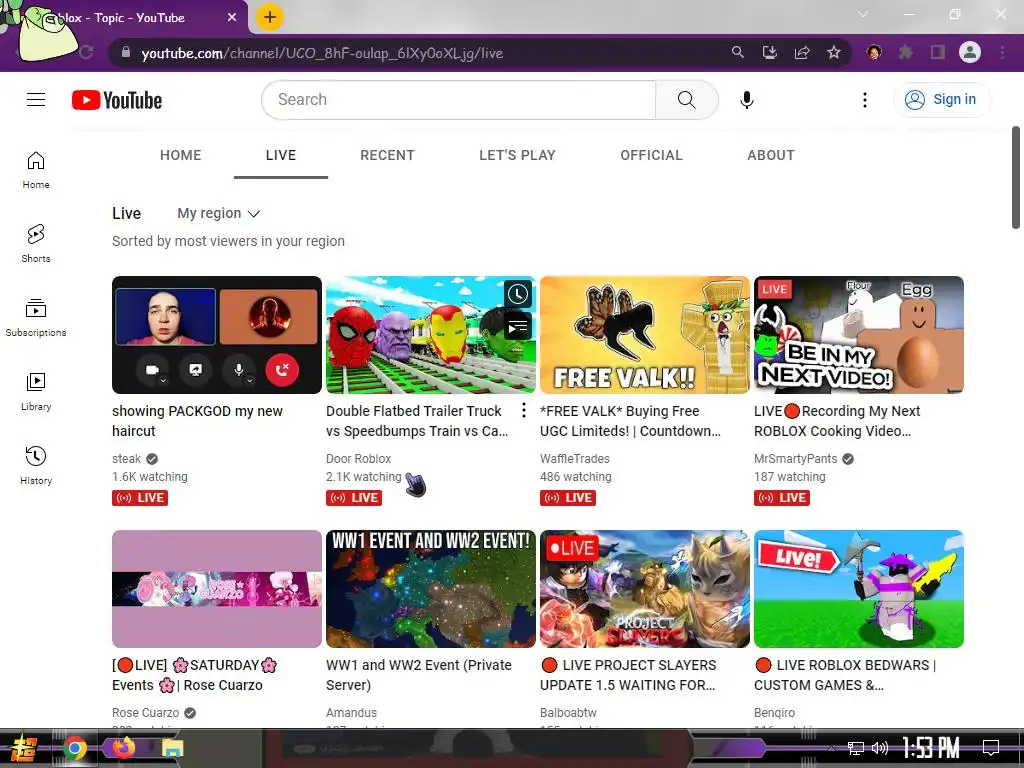Go to Home in the sidebar
This screenshot has width=1024, height=768.
point(36,170)
